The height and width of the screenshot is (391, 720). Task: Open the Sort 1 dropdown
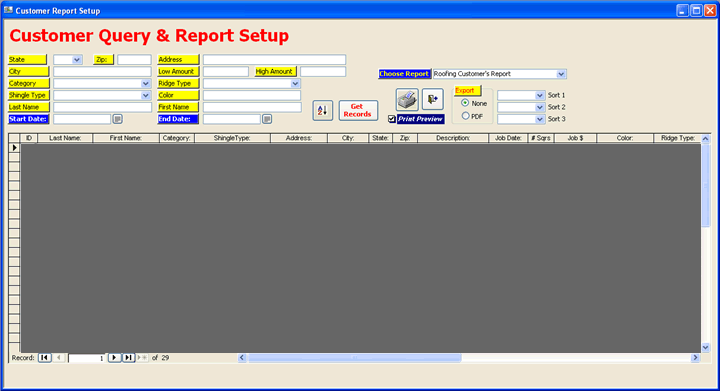pos(540,95)
